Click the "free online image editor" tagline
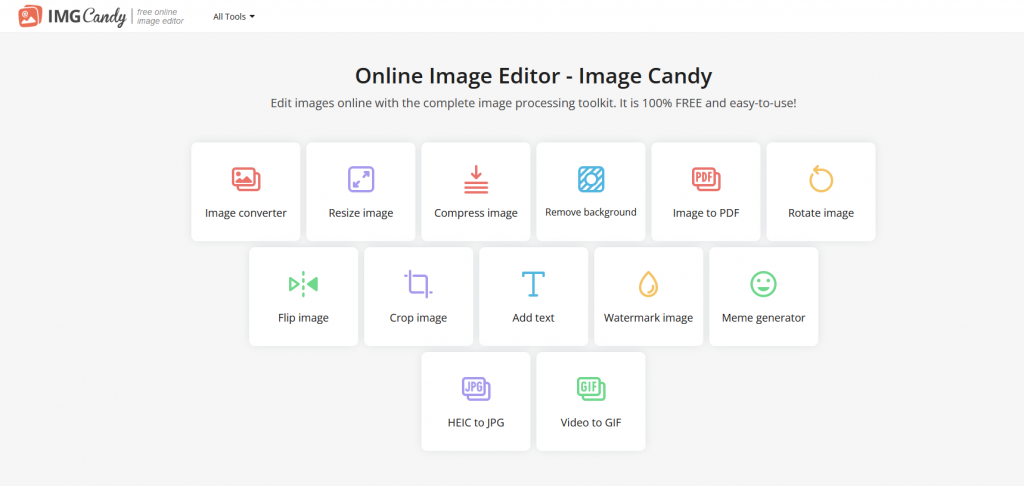This screenshot has width=1024, height=486. pos(160,17)
